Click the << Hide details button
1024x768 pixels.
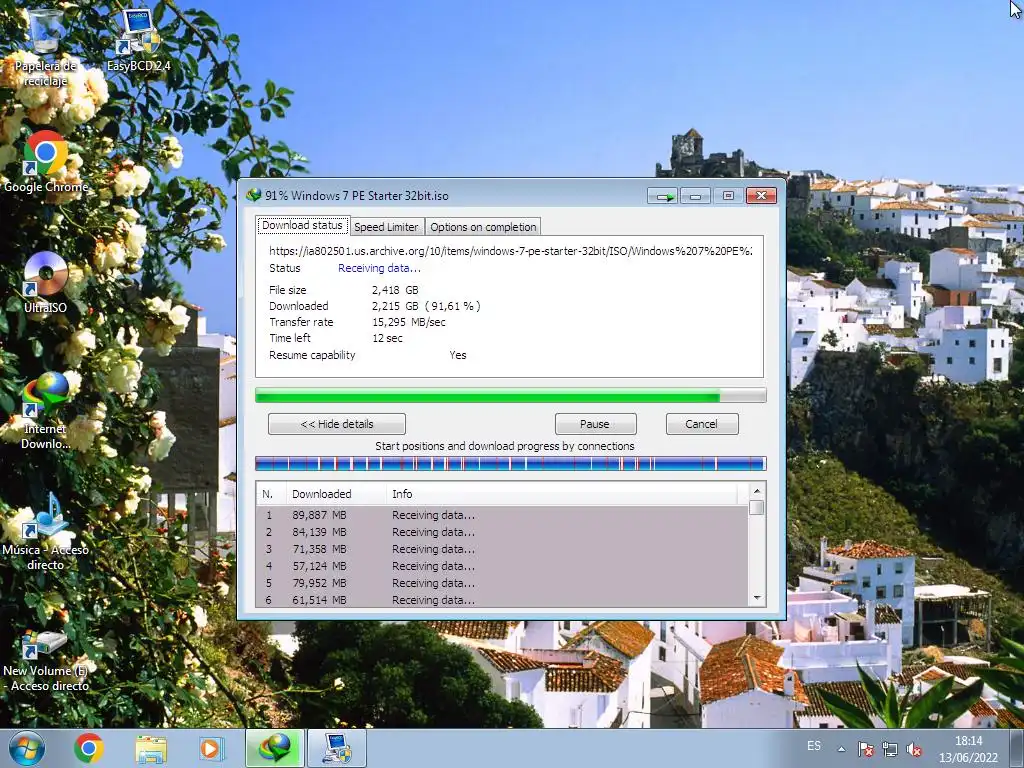pyautogui.click(x=337, y=424)
